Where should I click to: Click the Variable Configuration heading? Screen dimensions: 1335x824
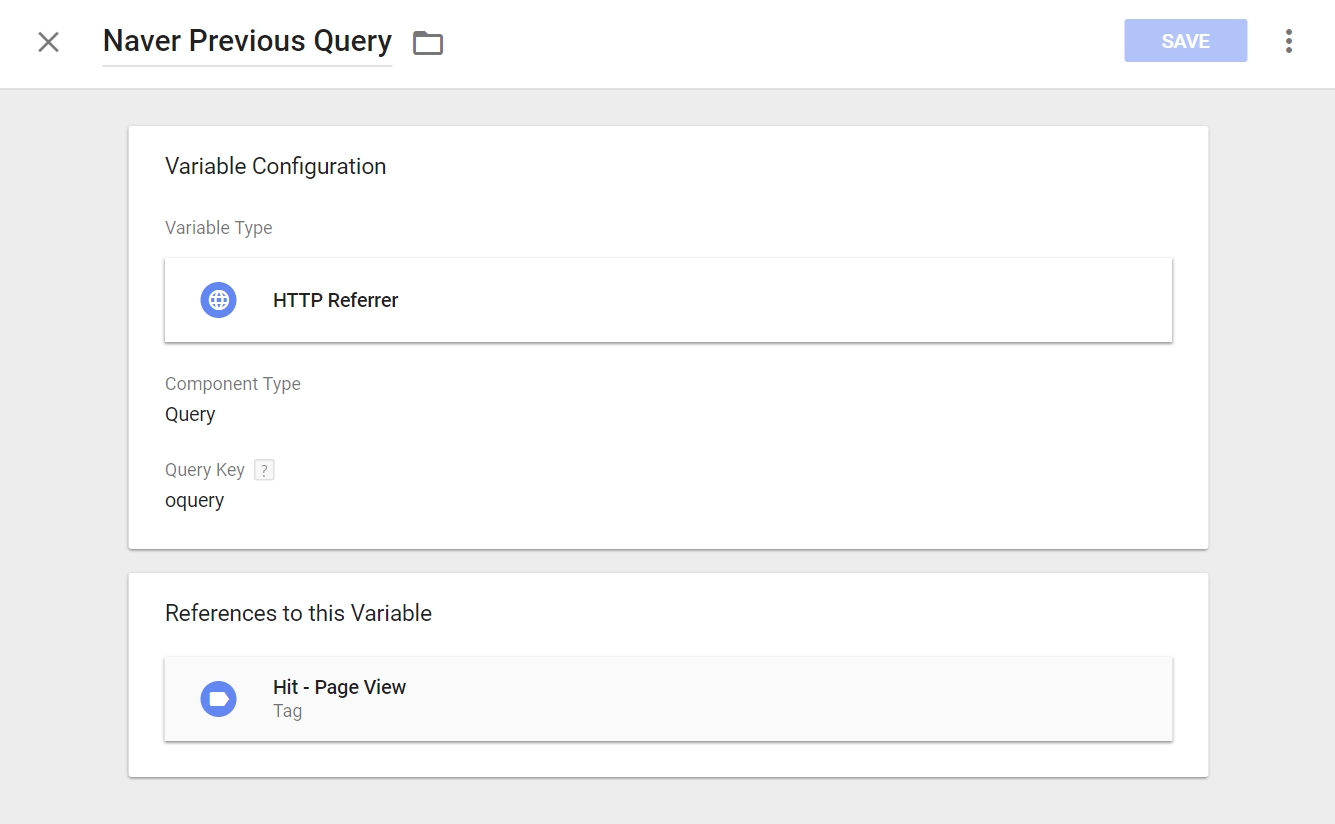click(275, 167)
